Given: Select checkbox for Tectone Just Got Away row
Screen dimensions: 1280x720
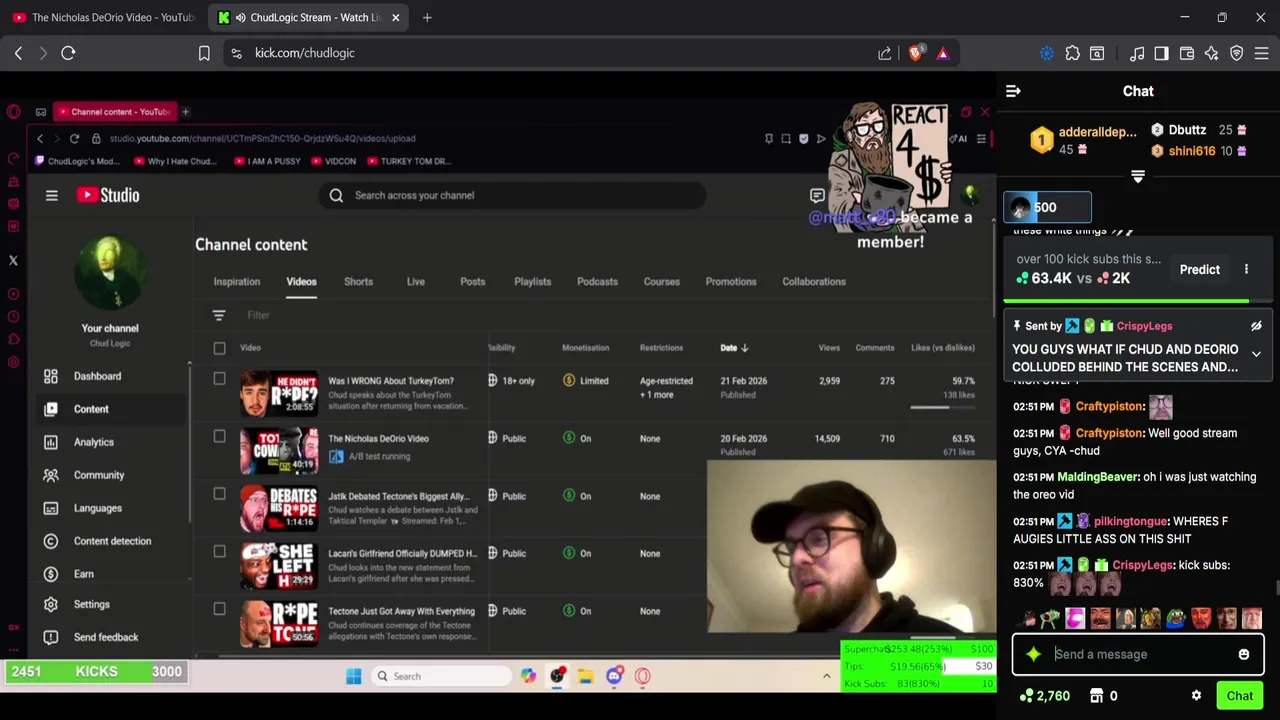Looking at the screenshot, I should coord(219,608).
